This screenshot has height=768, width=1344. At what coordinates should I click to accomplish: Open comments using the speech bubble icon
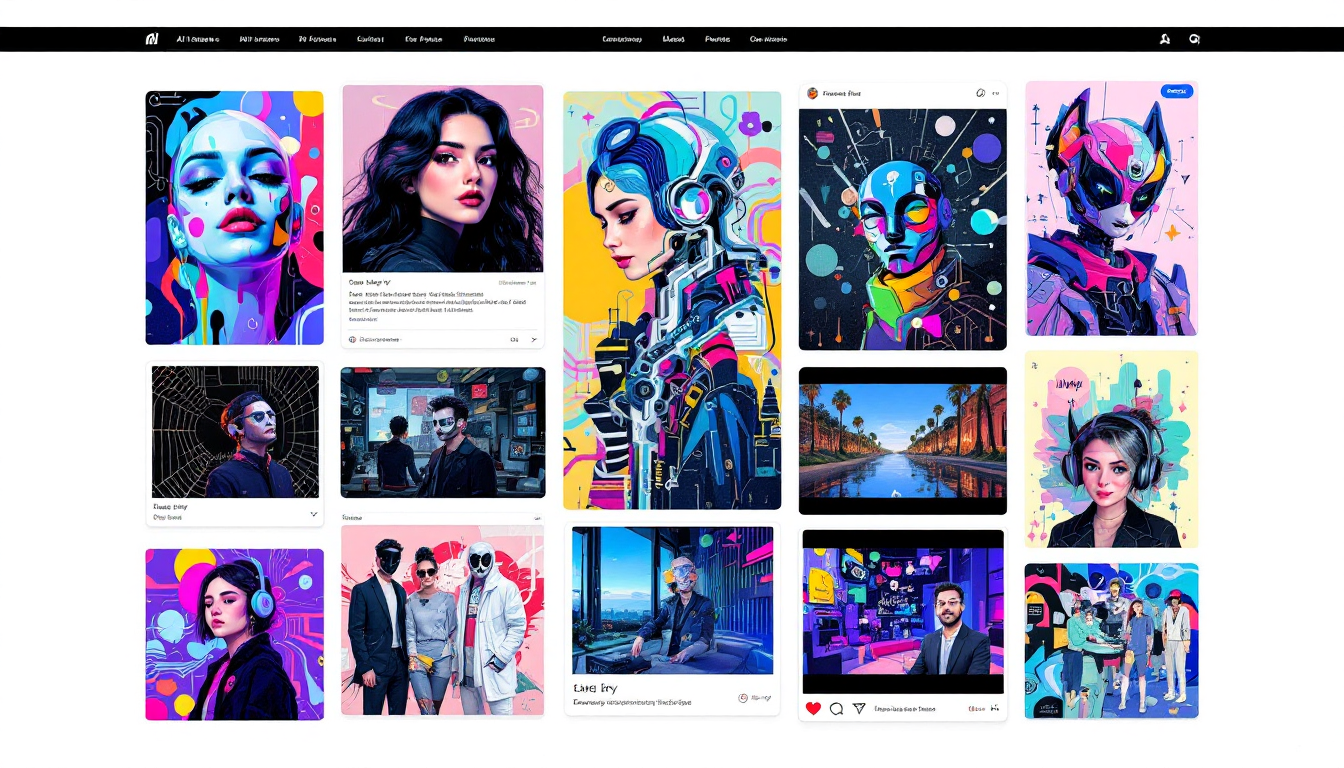click(x=836, y=708)
